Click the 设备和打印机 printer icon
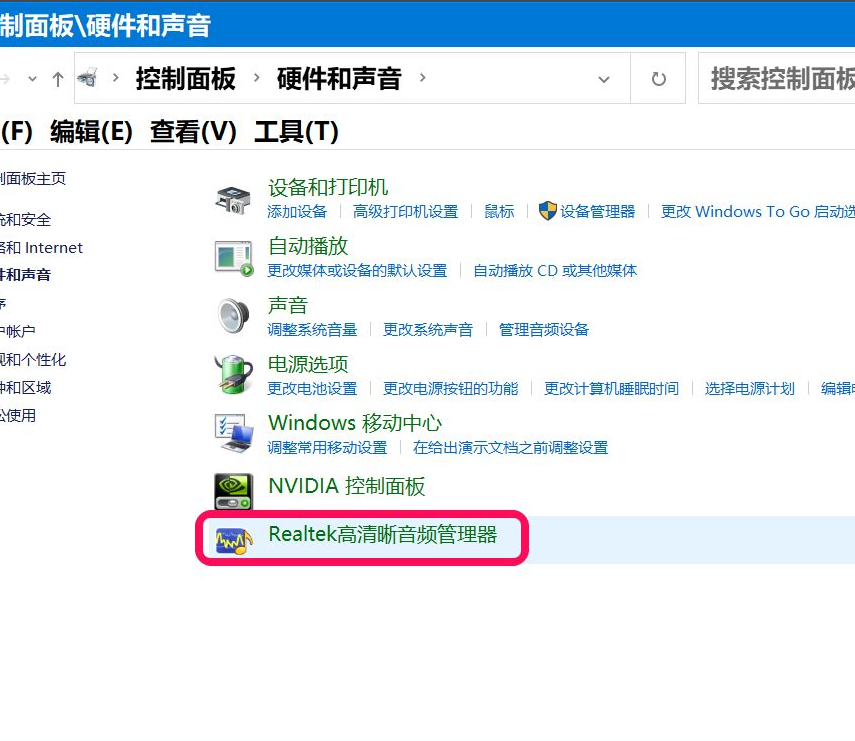This screenshot has width=855, height=741. coord(234,199)
